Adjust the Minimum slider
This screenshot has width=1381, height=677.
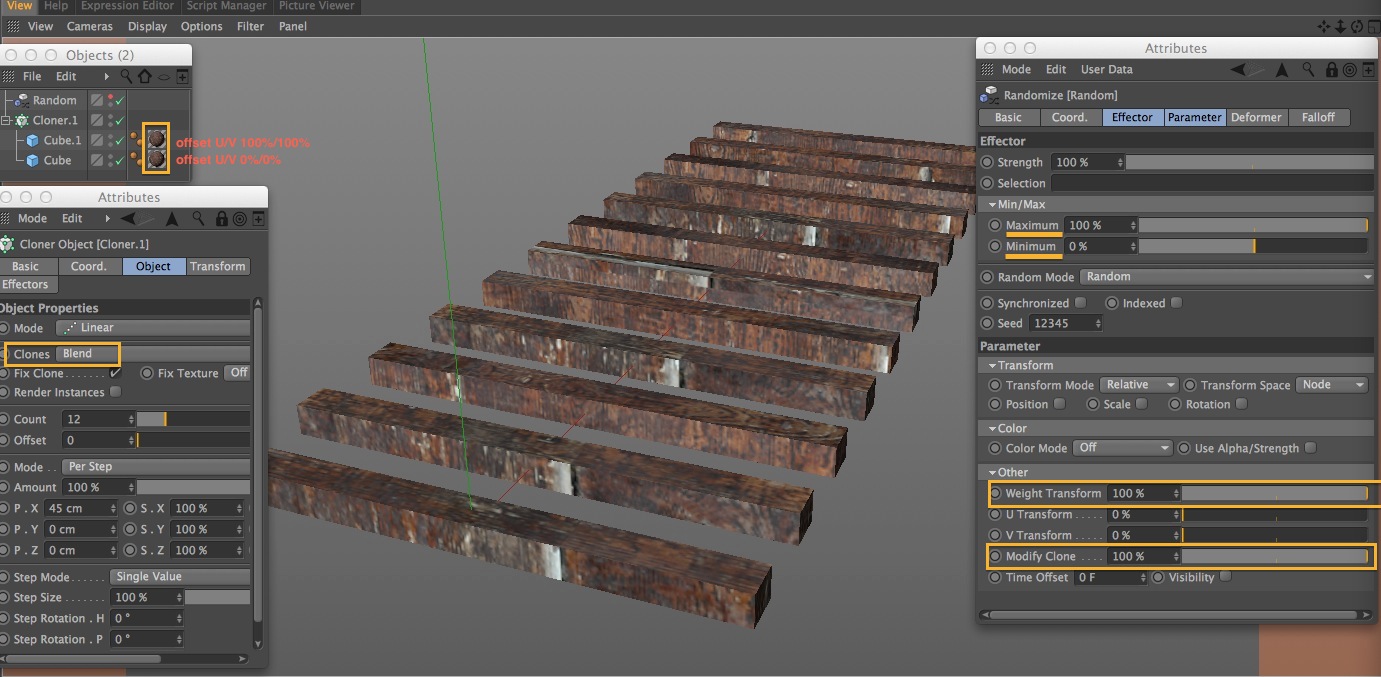click(1253, 246)
